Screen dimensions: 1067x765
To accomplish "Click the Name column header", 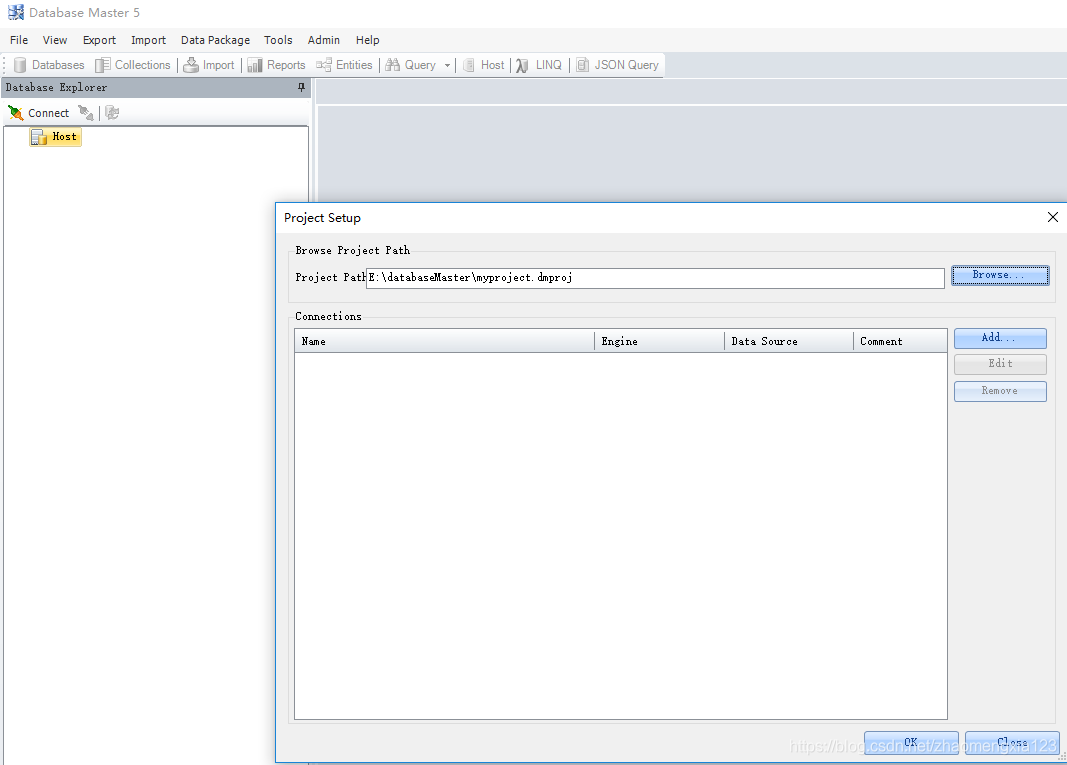I will (x=444, y=341).
